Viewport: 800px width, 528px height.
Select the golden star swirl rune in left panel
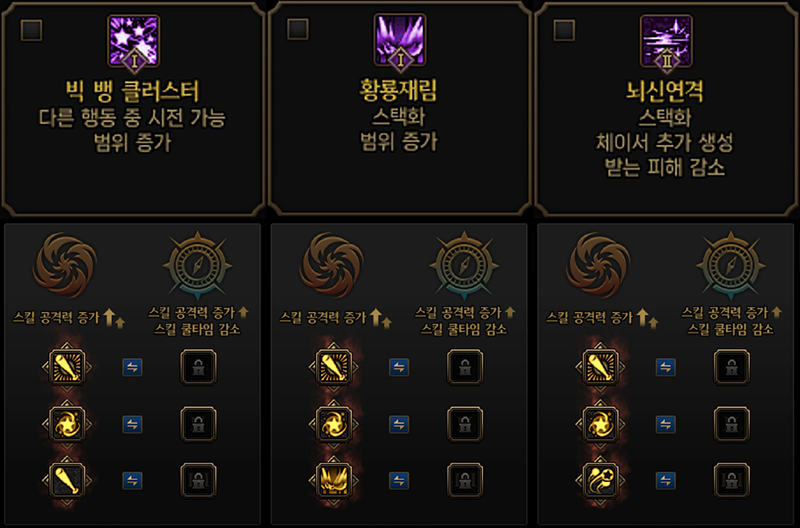coord(67,424)
